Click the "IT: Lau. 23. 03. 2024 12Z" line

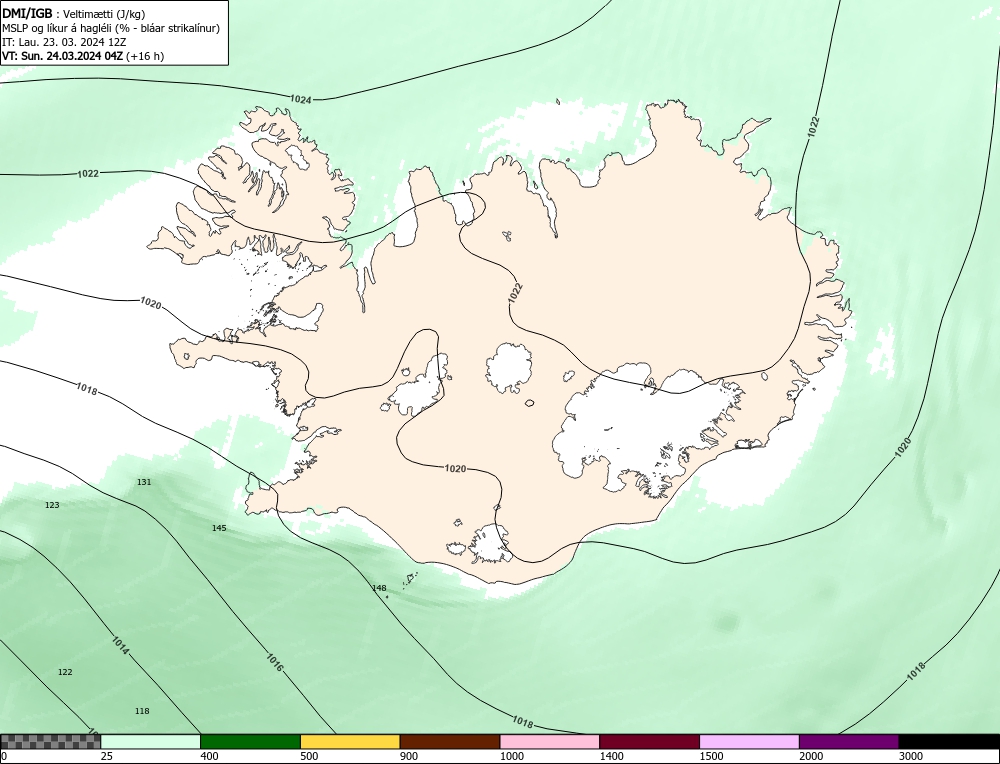64,42
